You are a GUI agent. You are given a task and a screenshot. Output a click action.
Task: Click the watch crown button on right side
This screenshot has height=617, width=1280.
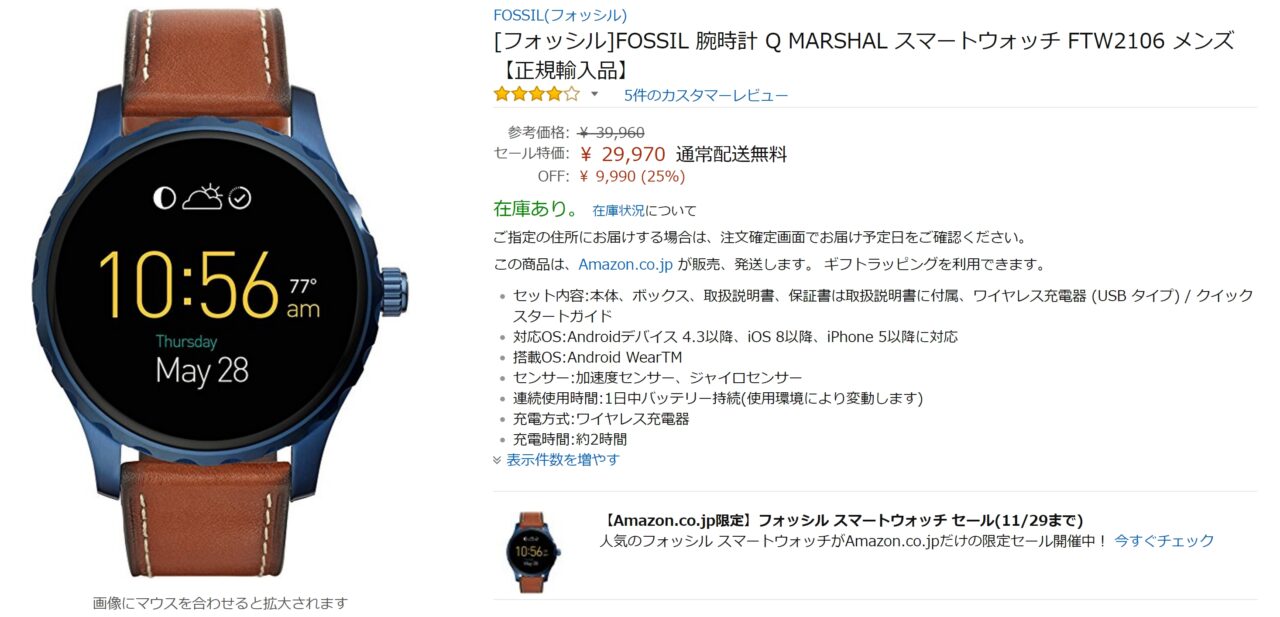[392, 289]
